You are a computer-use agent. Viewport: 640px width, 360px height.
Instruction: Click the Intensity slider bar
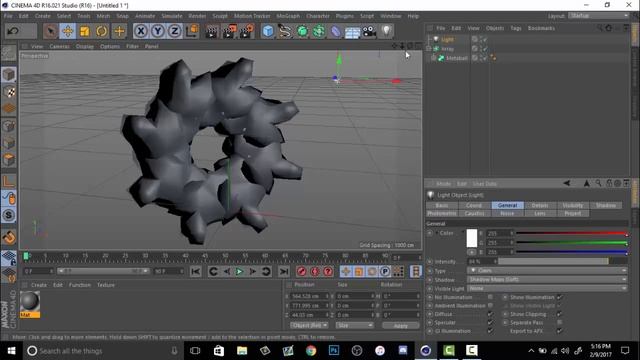(562, 261)
